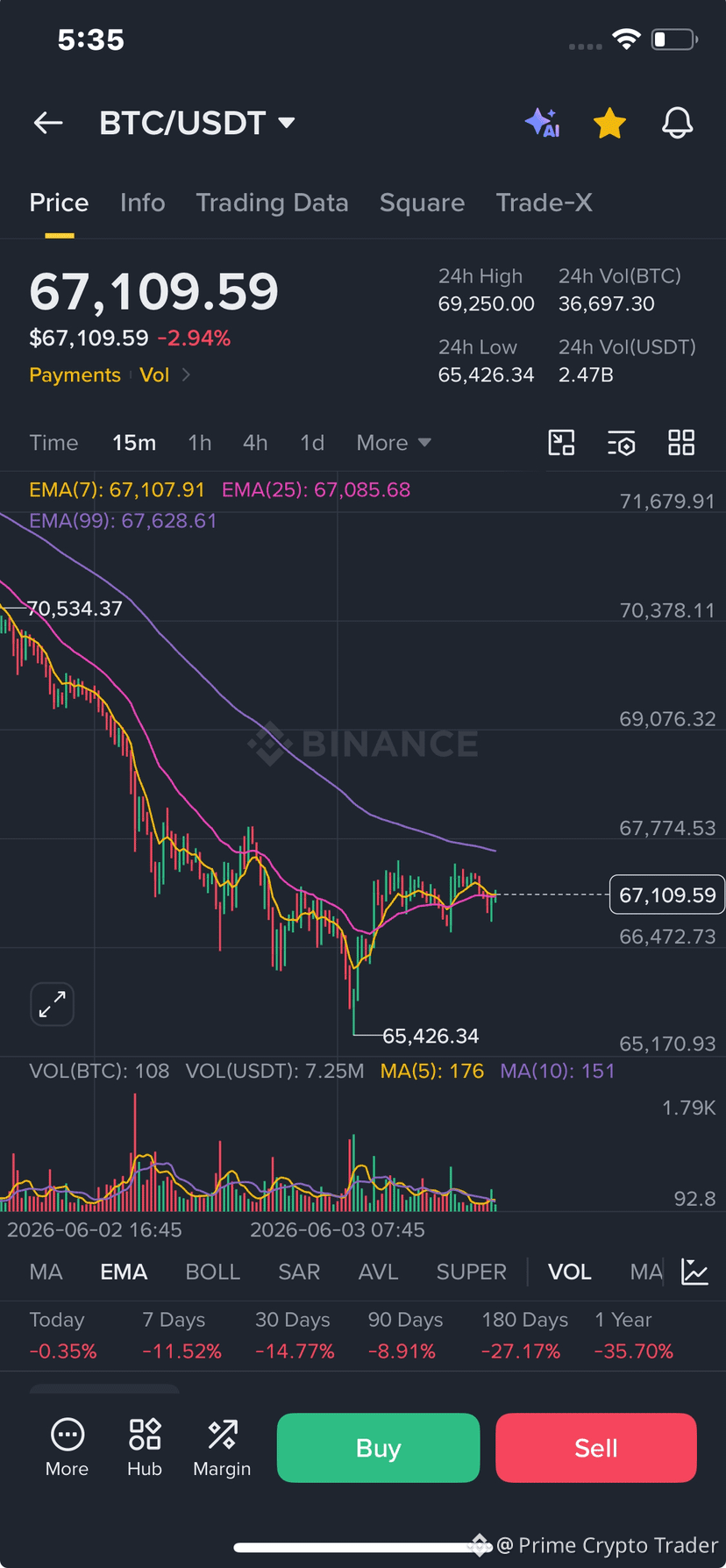
Task: Tap the 24h Vol(USDT) 2.47B value
Action: (x=586, y=374)
